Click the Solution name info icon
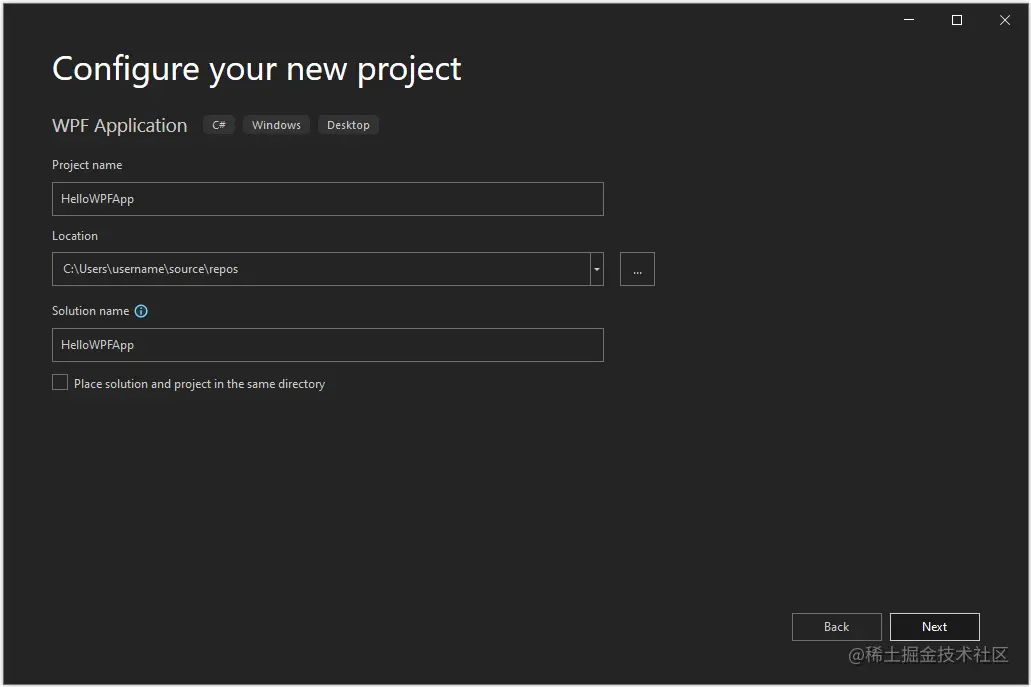Screen dimensions: 1031x687 click(141, 311)
